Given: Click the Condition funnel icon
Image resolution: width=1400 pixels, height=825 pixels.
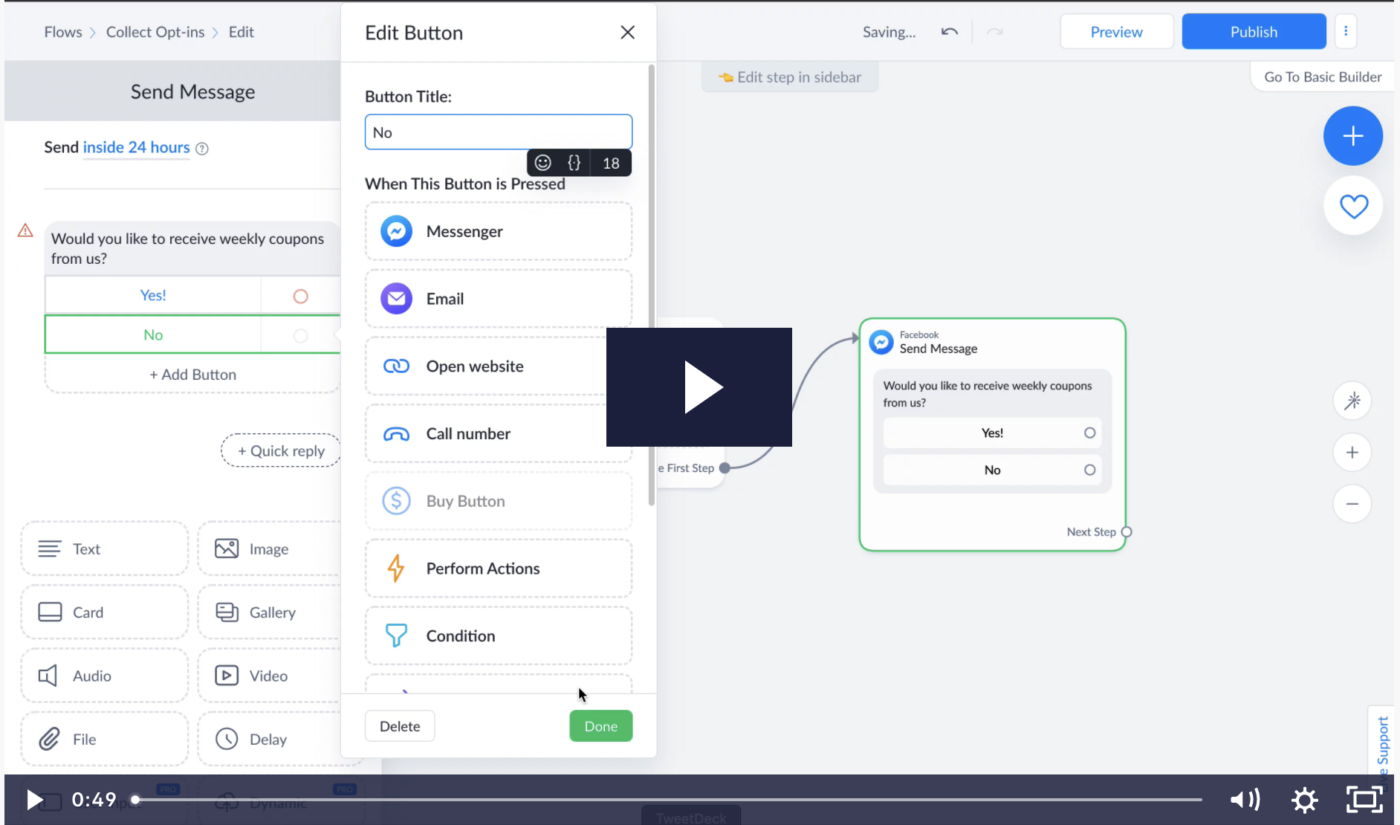Looking at the screenshot, I should coord(396,636).
